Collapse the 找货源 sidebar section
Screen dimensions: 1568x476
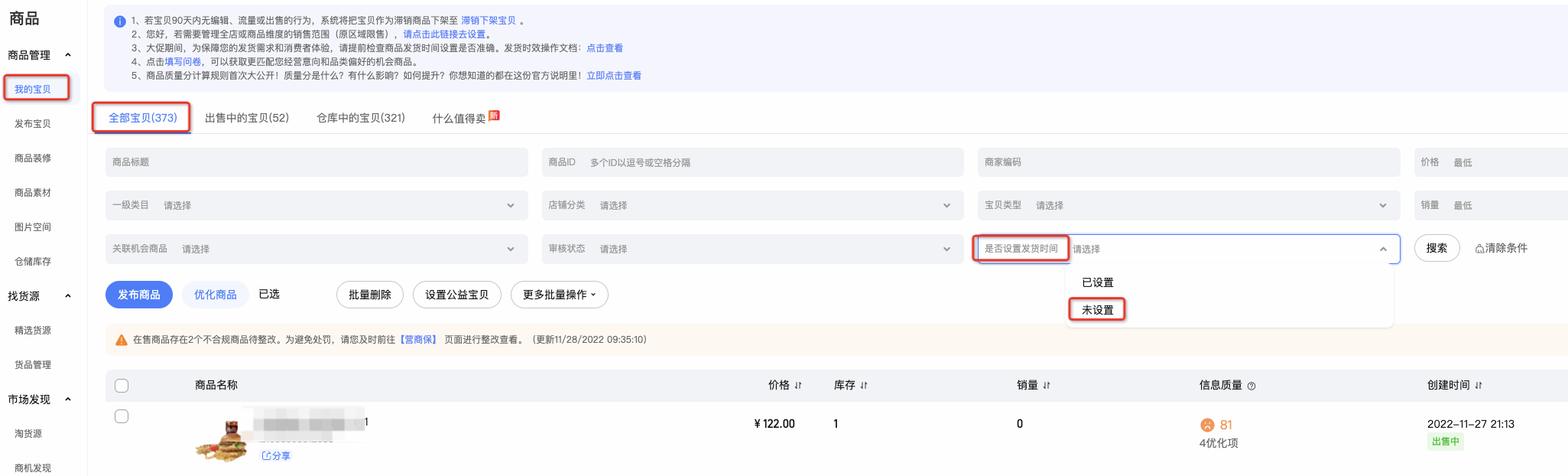(68, 296)
